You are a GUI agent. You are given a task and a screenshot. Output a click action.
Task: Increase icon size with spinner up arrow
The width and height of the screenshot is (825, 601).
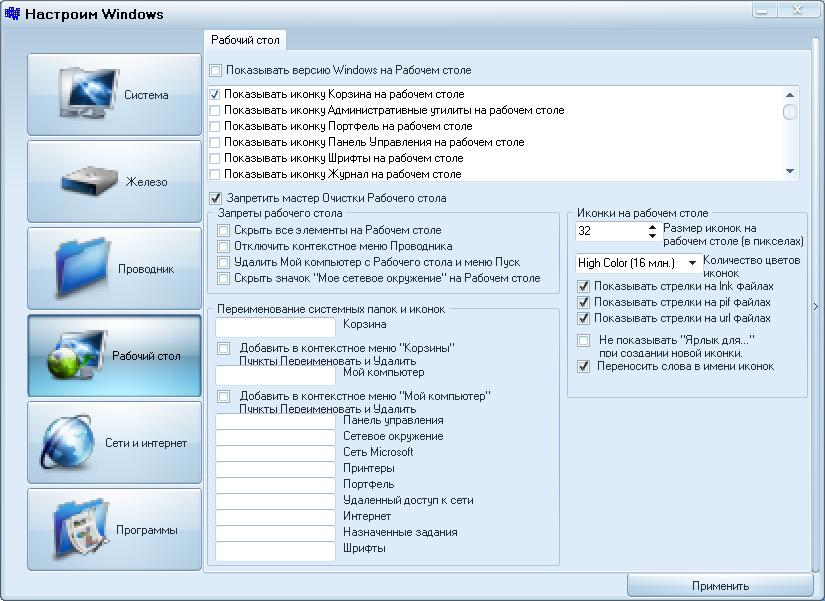652,227
